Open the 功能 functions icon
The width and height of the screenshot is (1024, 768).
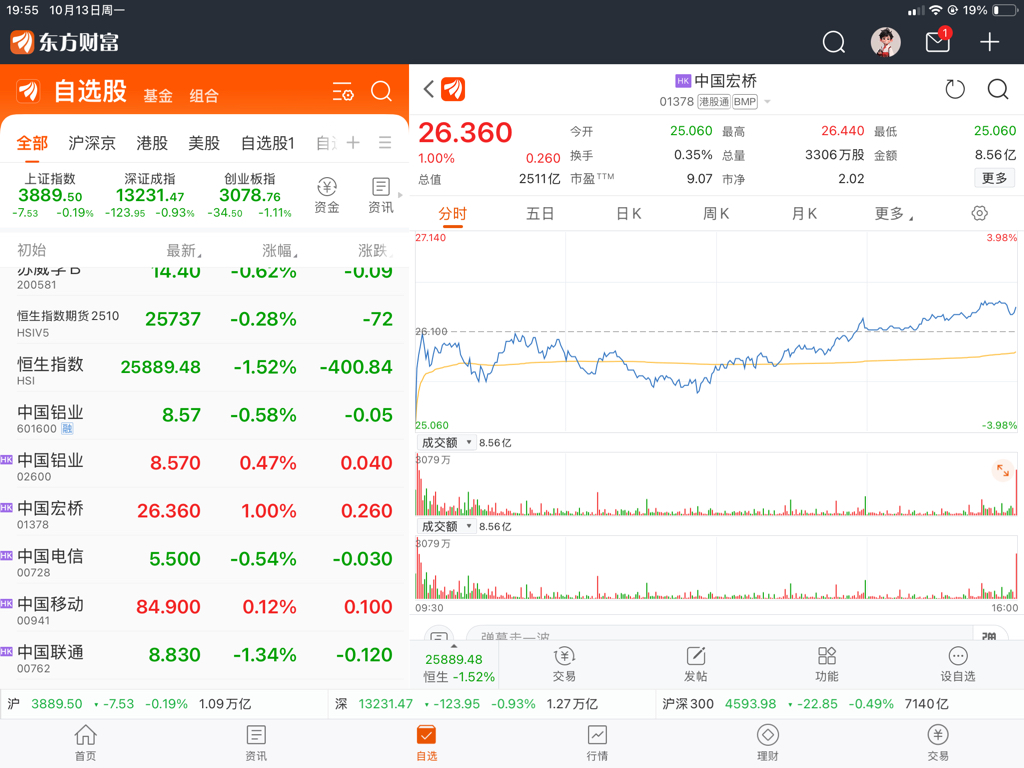[827, 664]
